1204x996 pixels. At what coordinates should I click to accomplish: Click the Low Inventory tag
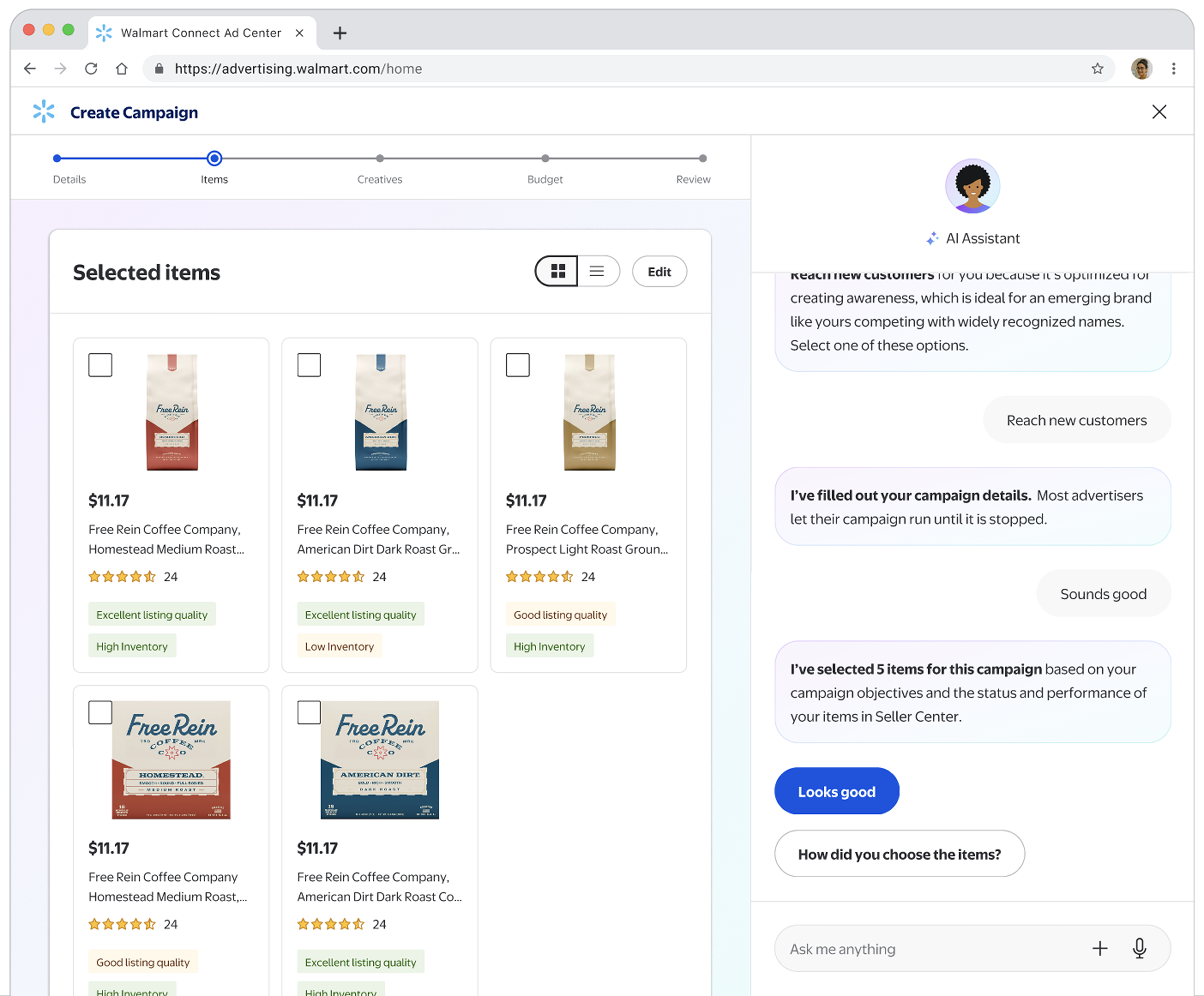pos(339,646)
